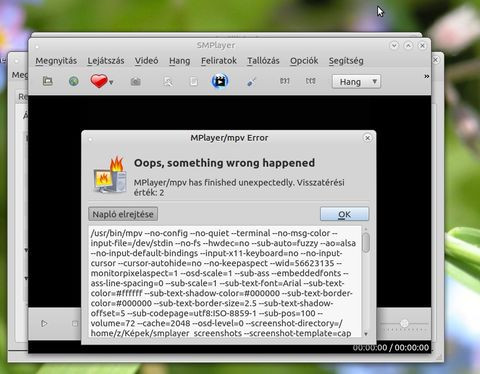Open the Videó menu
The image size is (480, 374).
[146, 61]
